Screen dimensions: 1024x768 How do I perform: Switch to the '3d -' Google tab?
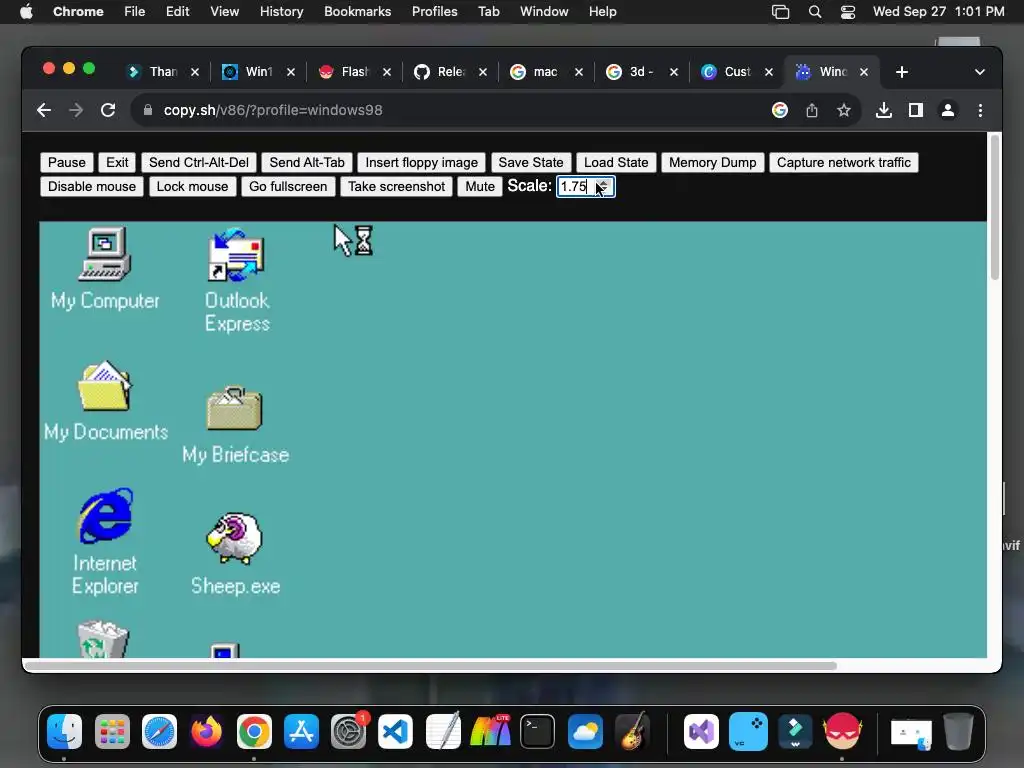coord(641,72)
